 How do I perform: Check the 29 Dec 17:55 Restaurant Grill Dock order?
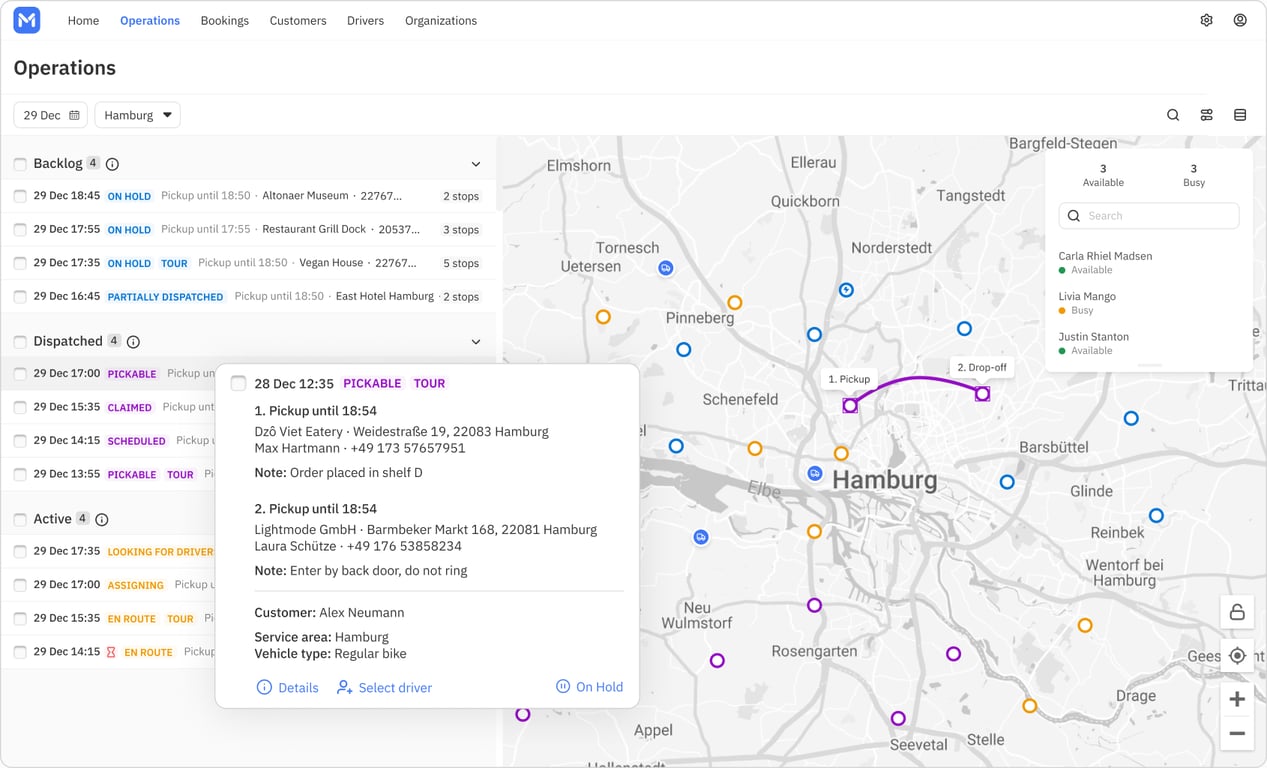tap(20, 229)
